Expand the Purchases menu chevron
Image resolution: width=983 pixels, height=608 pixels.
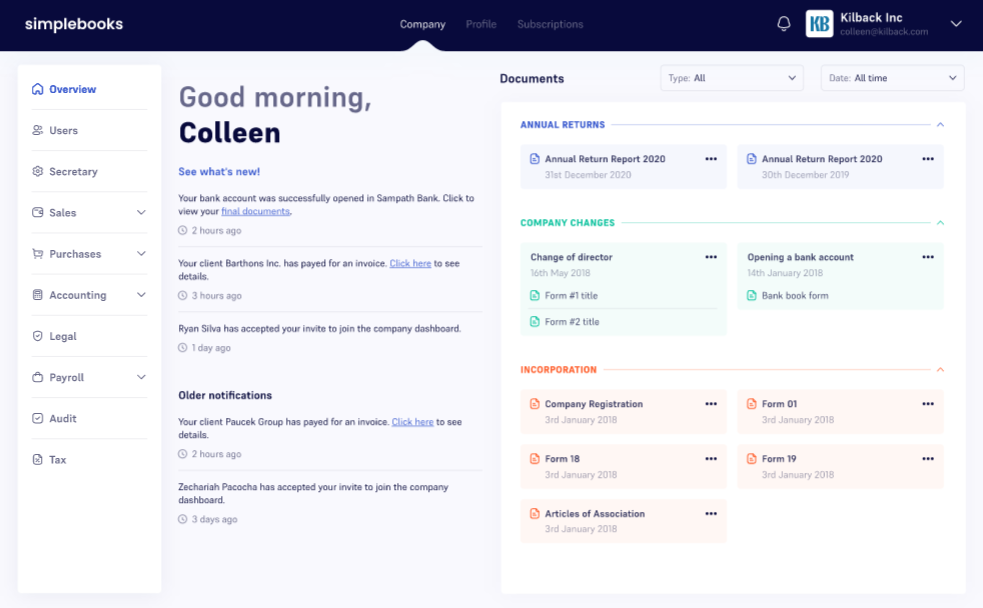pyautogui.click(x=141, y=254)
